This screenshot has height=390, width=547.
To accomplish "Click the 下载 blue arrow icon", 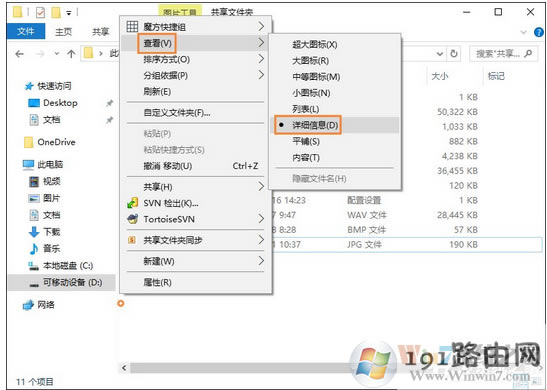I will 34,232.
